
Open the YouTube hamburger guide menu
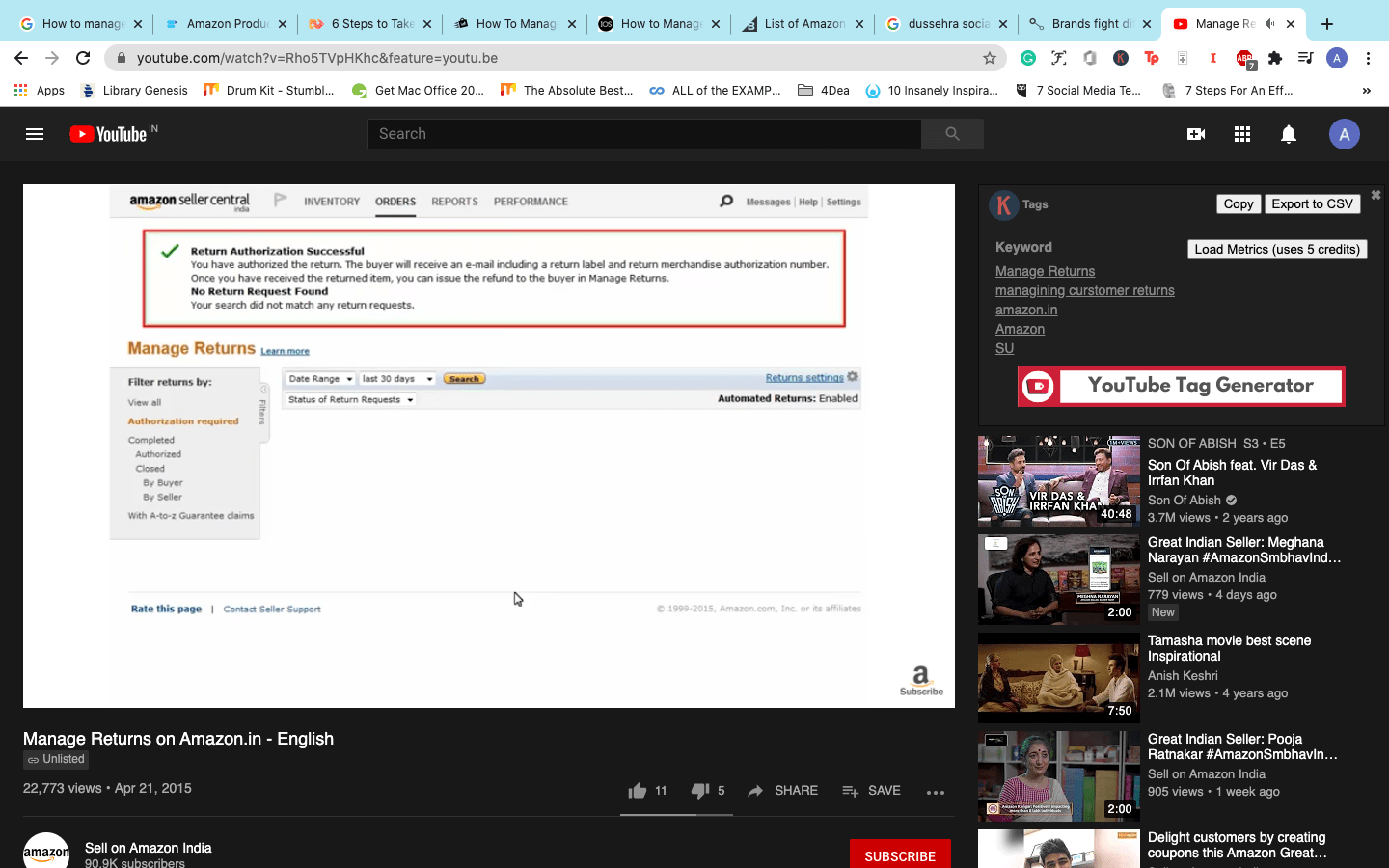point(35,134)
